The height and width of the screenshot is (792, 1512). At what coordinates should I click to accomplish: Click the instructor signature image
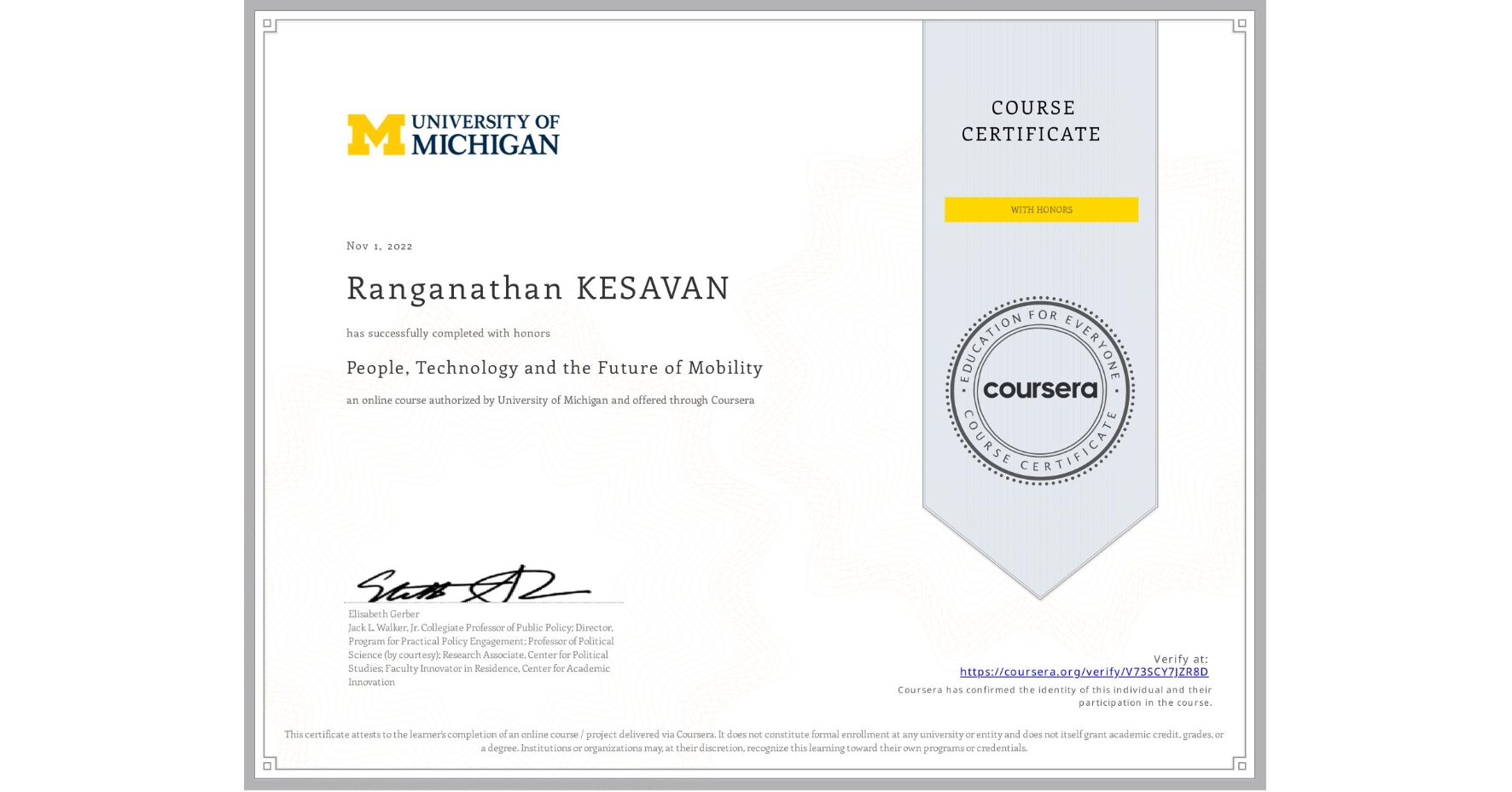474,584
